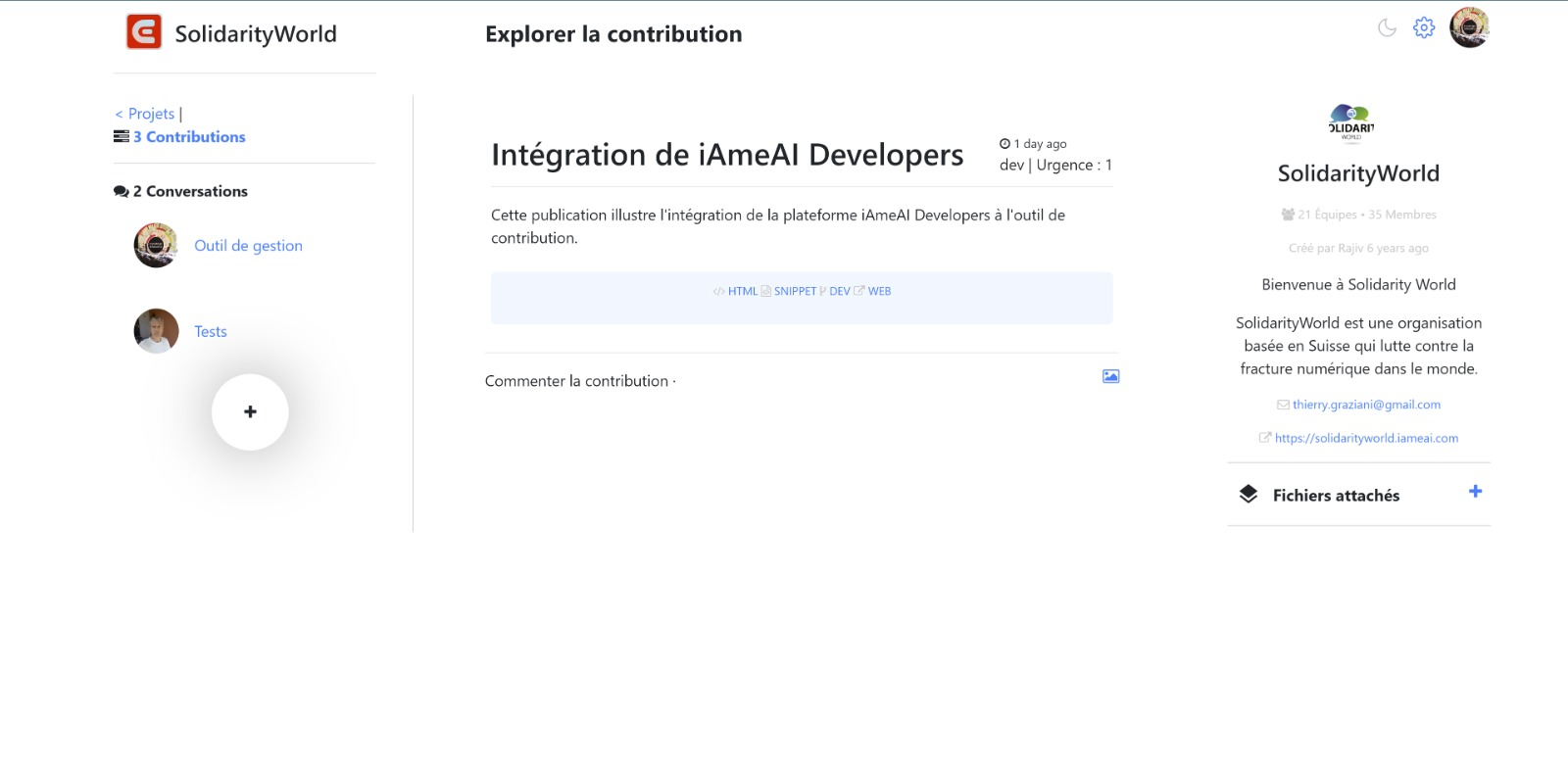
Task: Open the SNIPPET link
Action: point(795,291)
